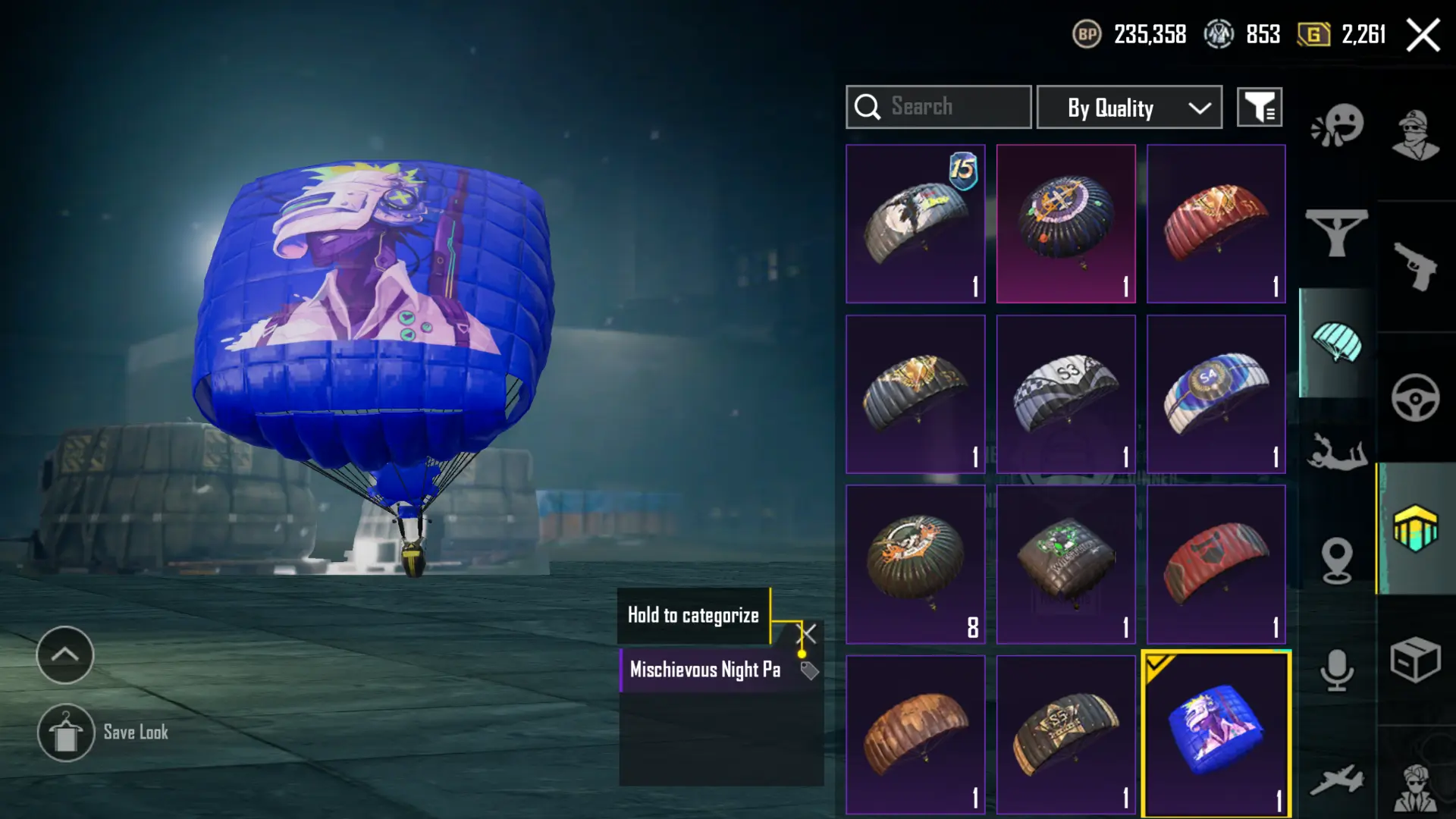Screen dimensions: 1456x819
Task: Dismiss the Hold to categorize tooltip
Action: pyautogui.click(x=808, y=633)
